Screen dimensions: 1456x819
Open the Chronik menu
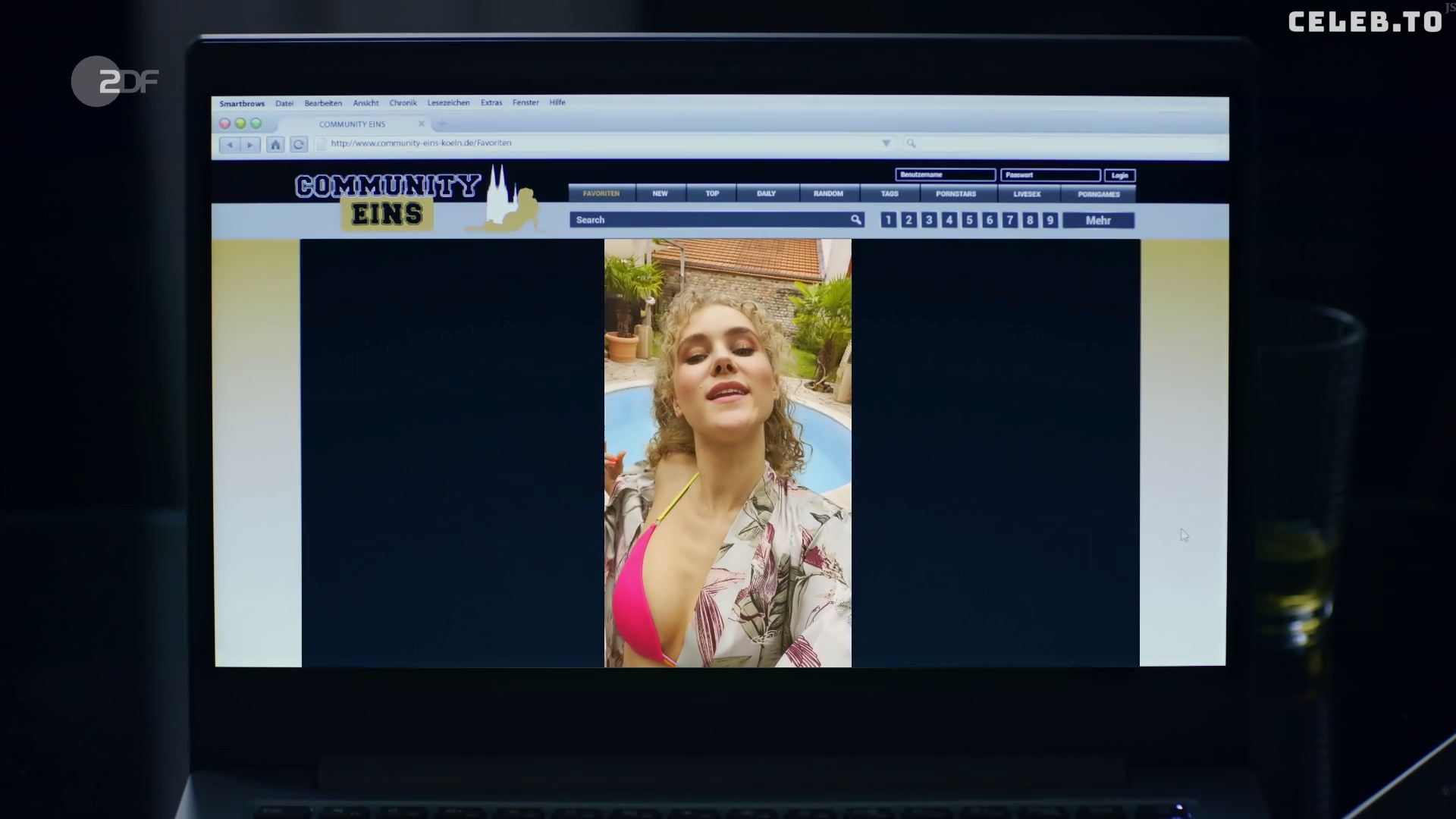[x=403, y=102]
